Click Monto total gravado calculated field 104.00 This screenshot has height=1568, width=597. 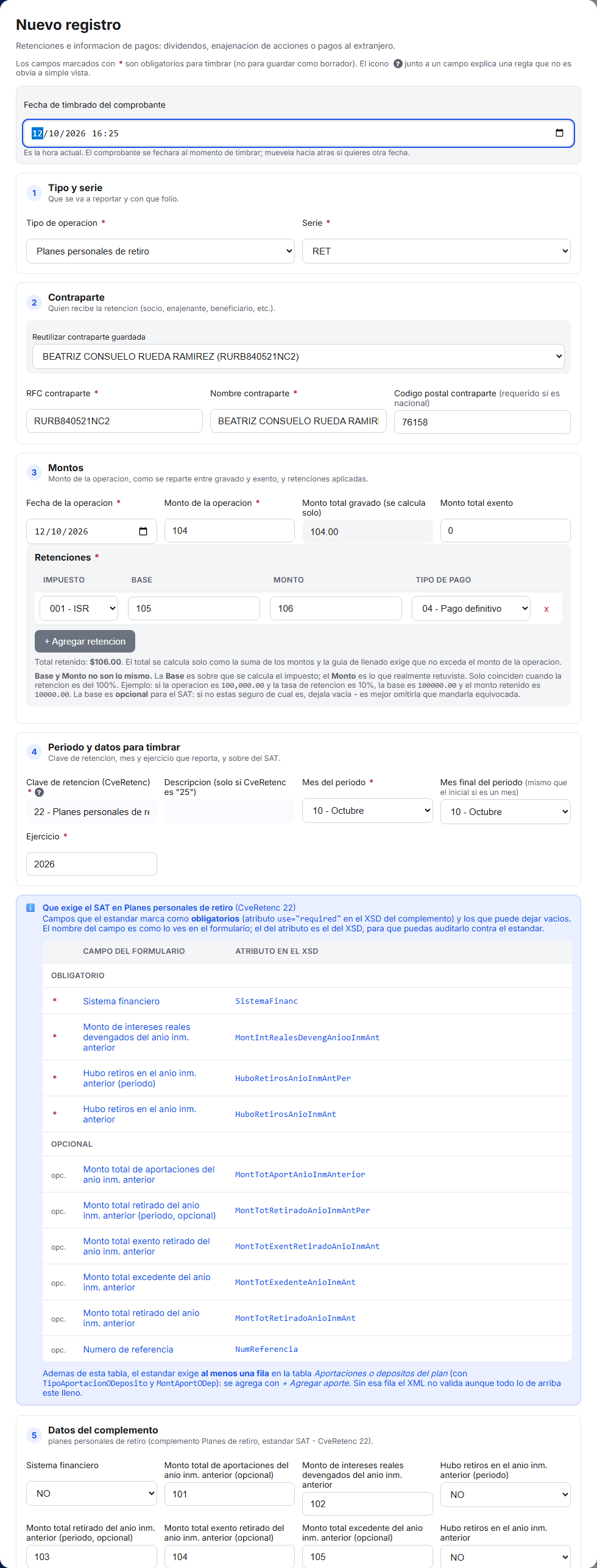pos(367,531)
